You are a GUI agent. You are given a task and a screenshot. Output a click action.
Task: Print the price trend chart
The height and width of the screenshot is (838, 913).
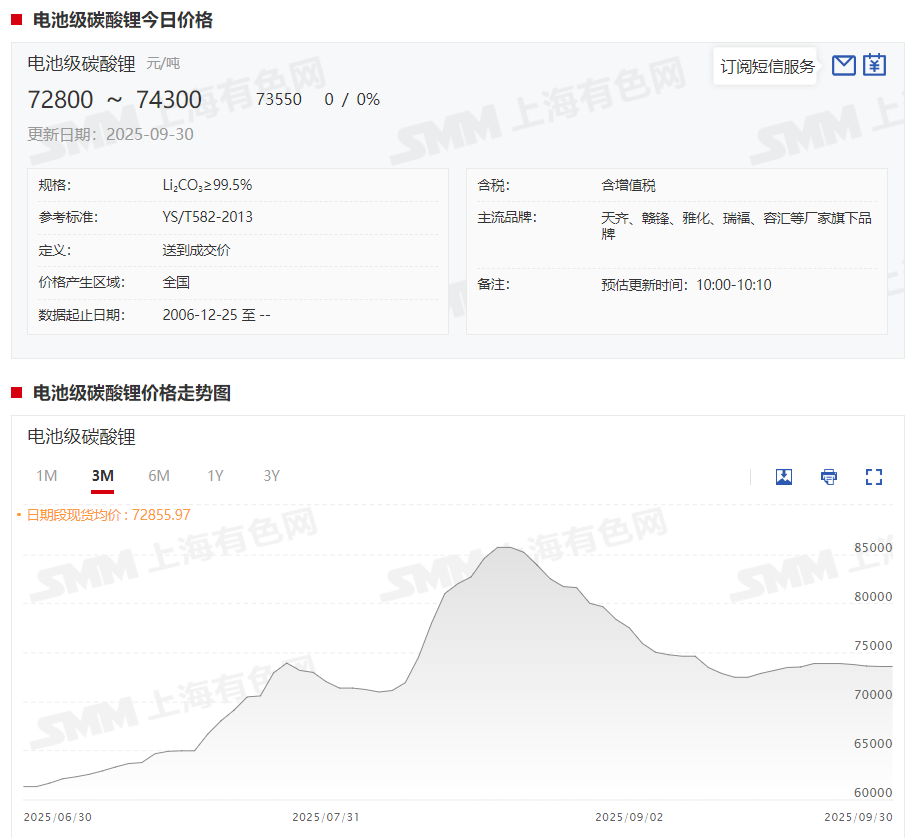pyautogui.click(x=829, y=477)
